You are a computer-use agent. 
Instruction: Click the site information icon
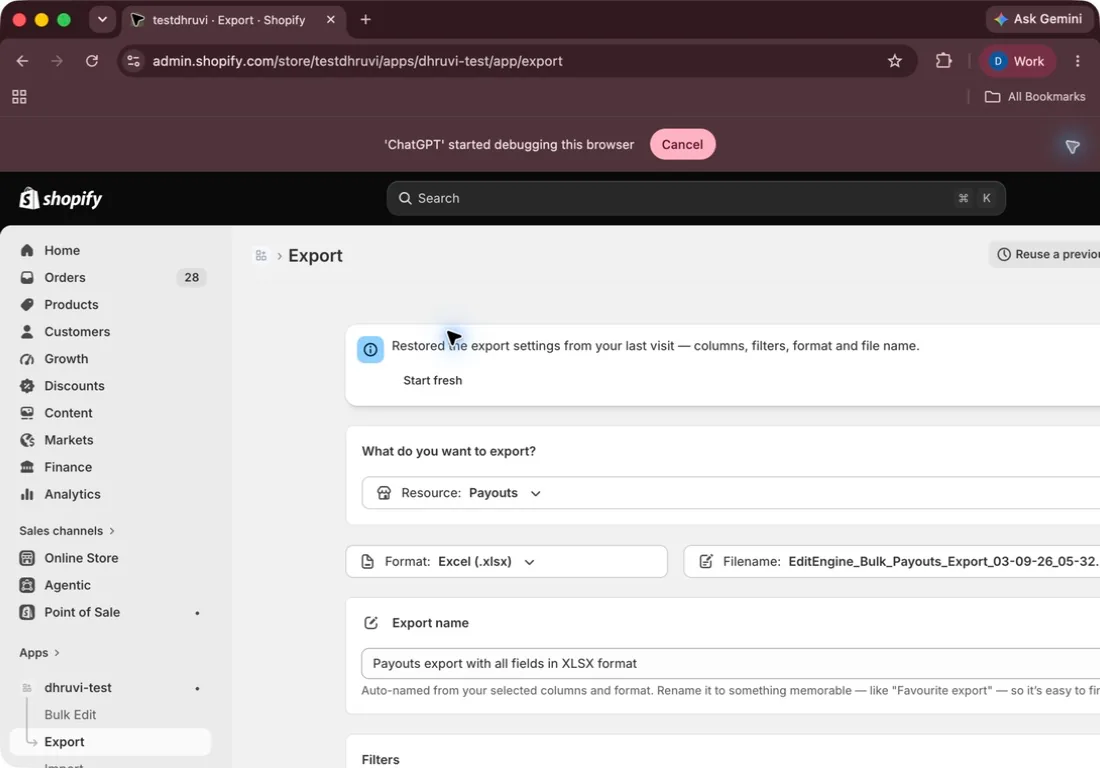pyautogui.click(x=133, y=61)
